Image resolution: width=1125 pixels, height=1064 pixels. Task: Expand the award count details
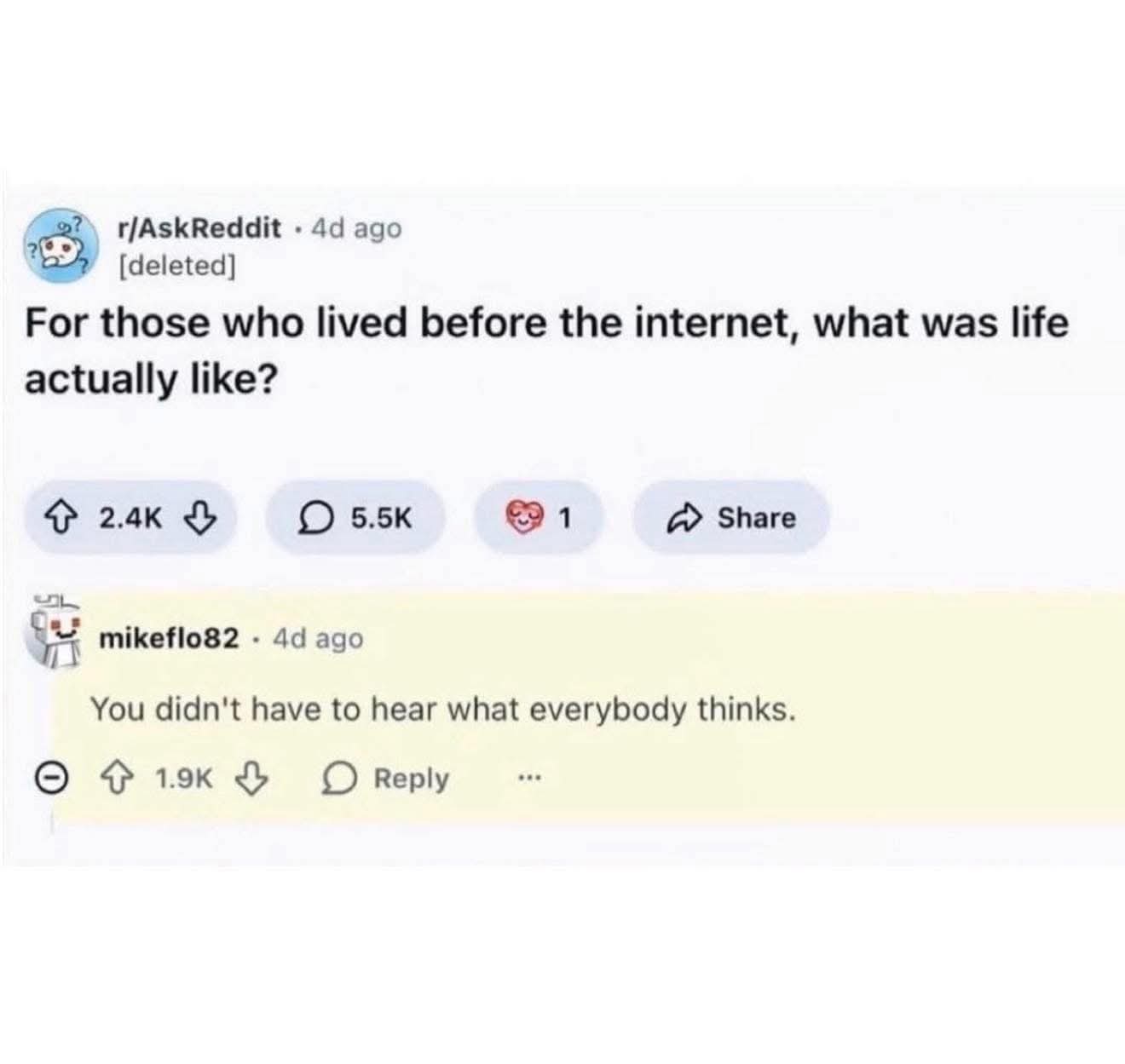click(x=564, y=516)
